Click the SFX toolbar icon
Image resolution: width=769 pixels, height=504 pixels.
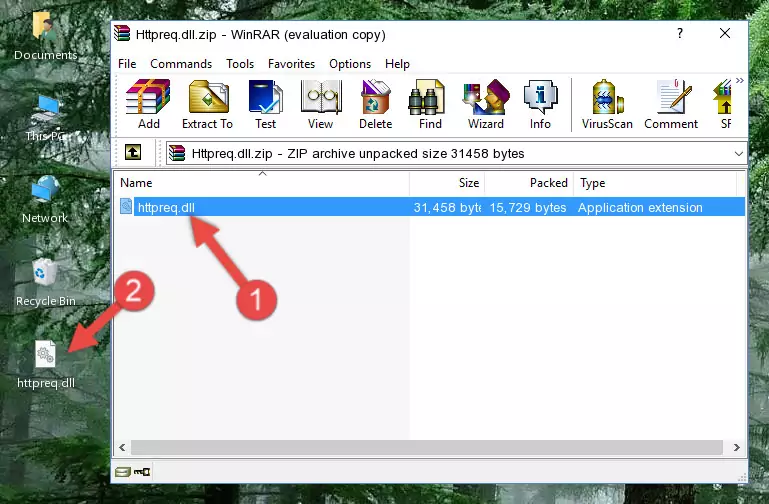(723, 104)
